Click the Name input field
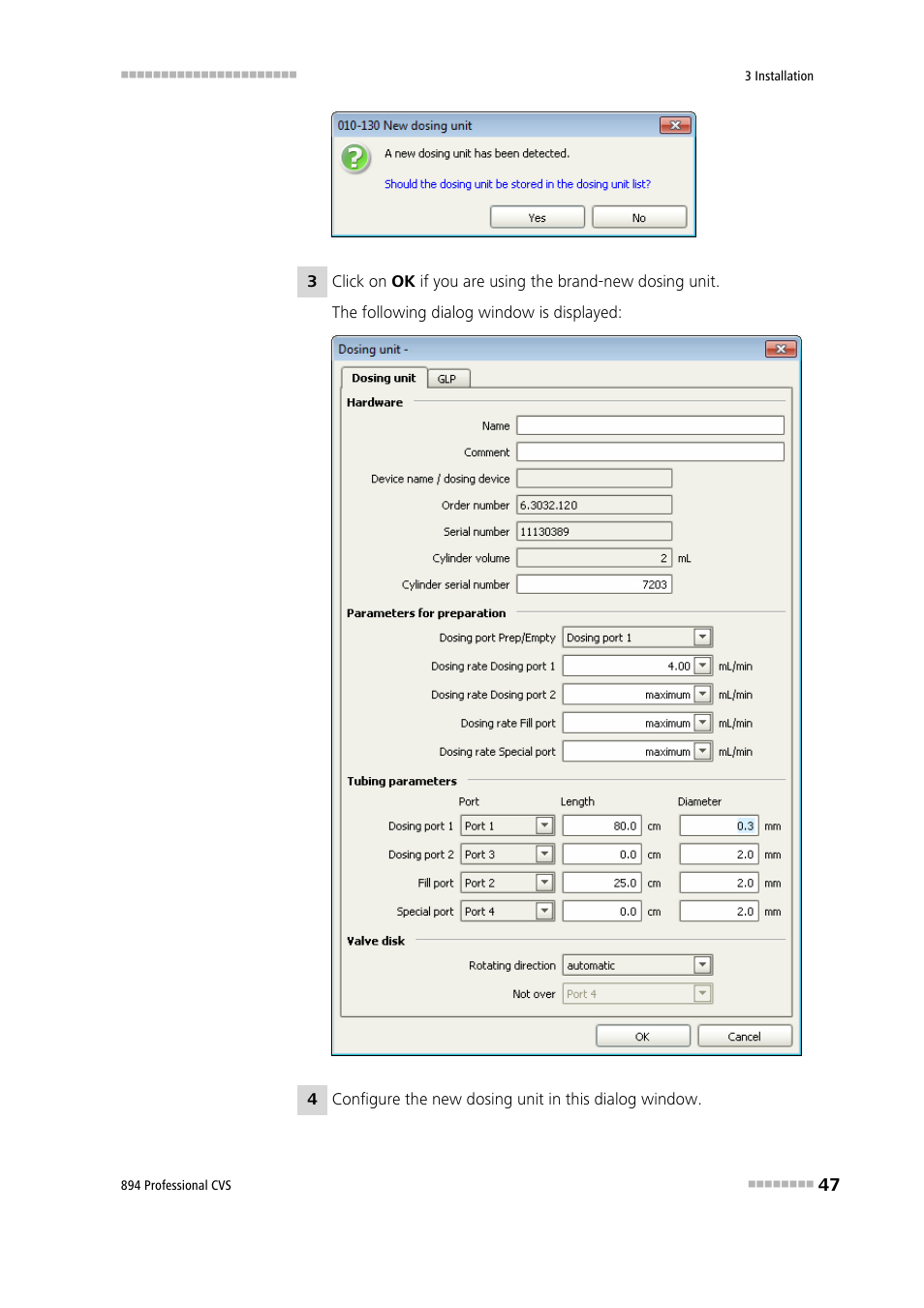This screenshot has height=1308, width=924. (x=650, y=425)
